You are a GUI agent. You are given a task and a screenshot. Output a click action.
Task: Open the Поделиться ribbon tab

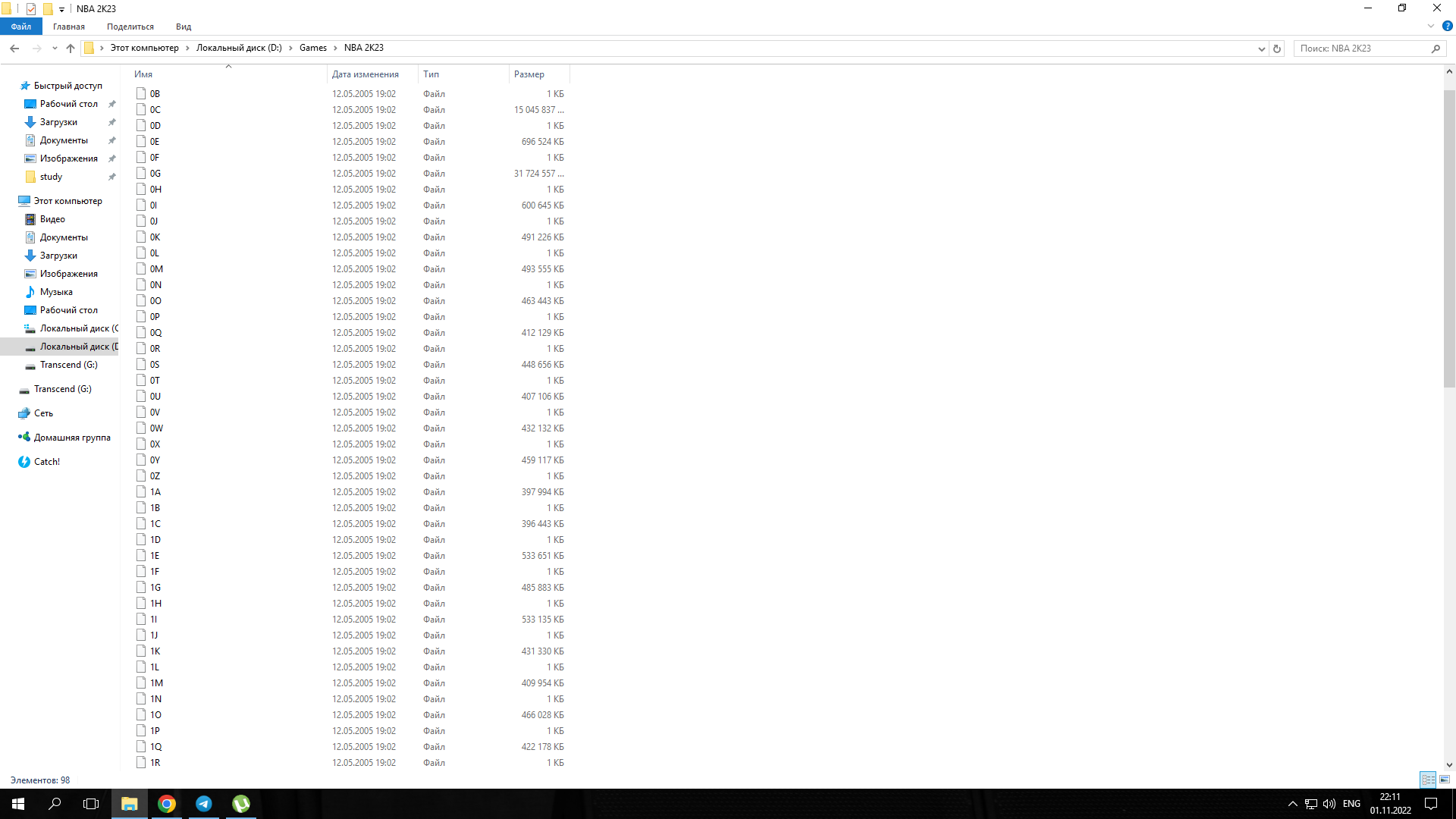[x=130, y=27]
